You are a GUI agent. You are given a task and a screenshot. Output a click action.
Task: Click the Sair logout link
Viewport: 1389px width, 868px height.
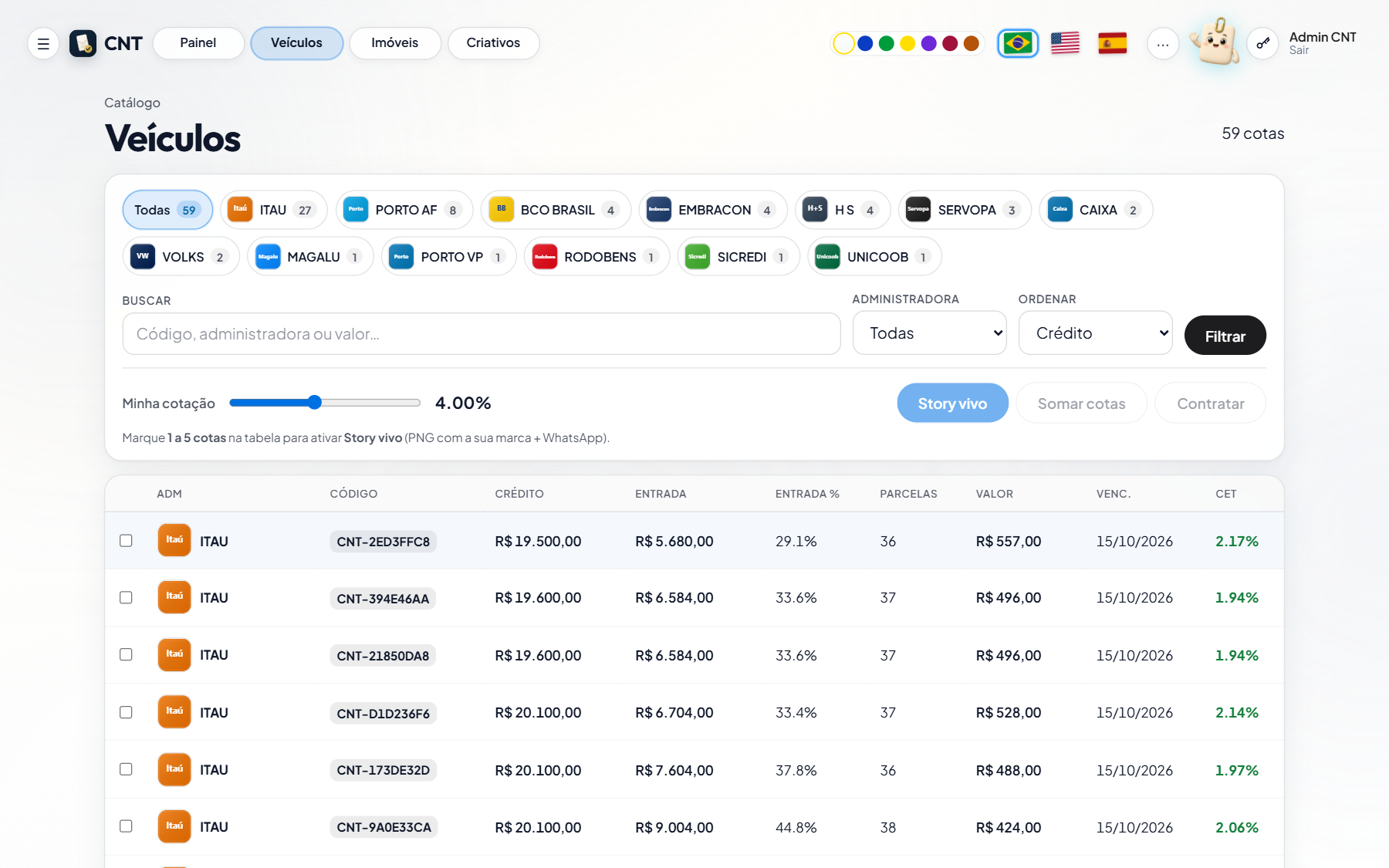click(1299, 51)
